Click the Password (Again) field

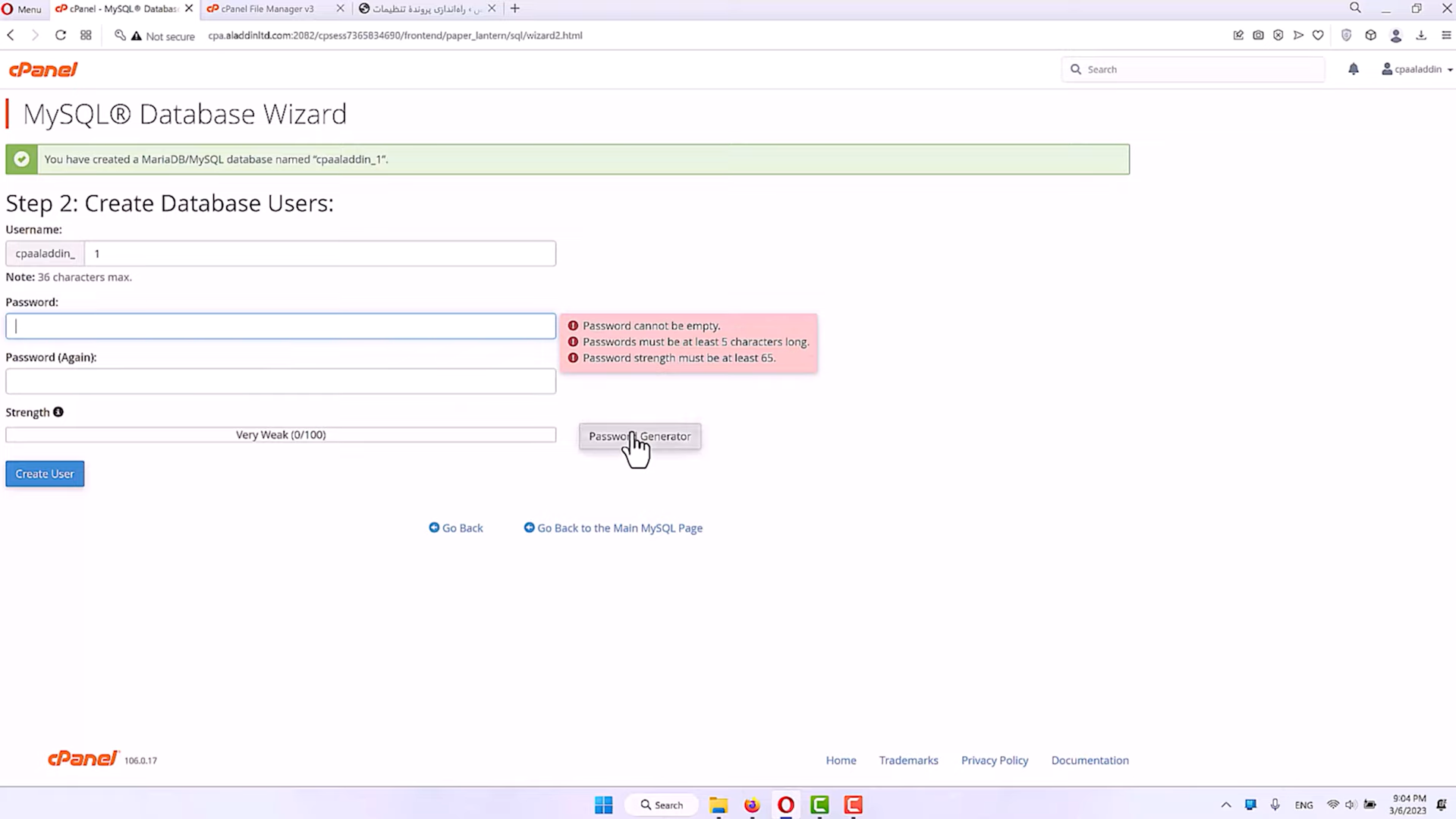pos(281,381)
